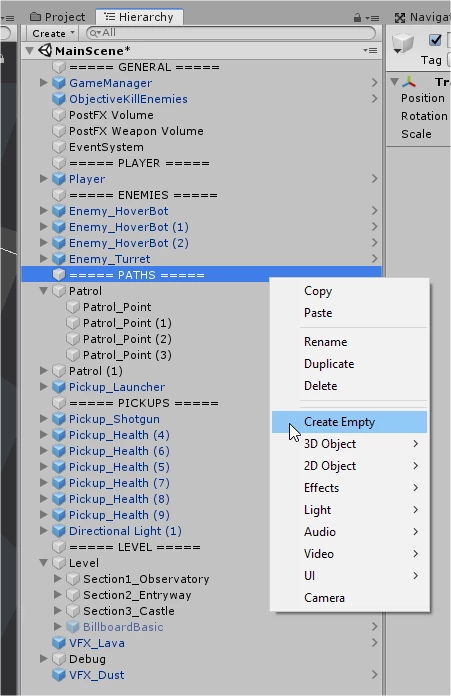Click the Player prefab cube icon
Image resolution: width=451 pixels, height=696 pixels.
(59, 179)
